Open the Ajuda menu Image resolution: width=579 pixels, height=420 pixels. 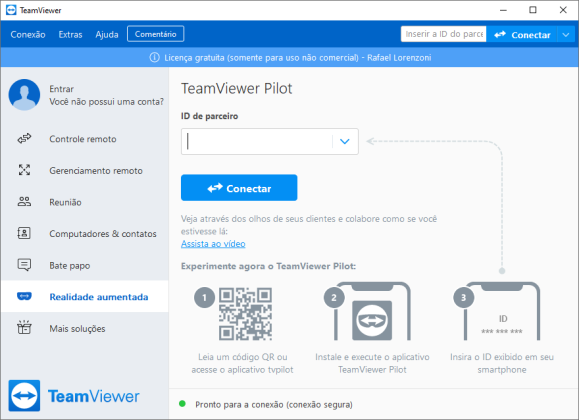click(107, 34)
